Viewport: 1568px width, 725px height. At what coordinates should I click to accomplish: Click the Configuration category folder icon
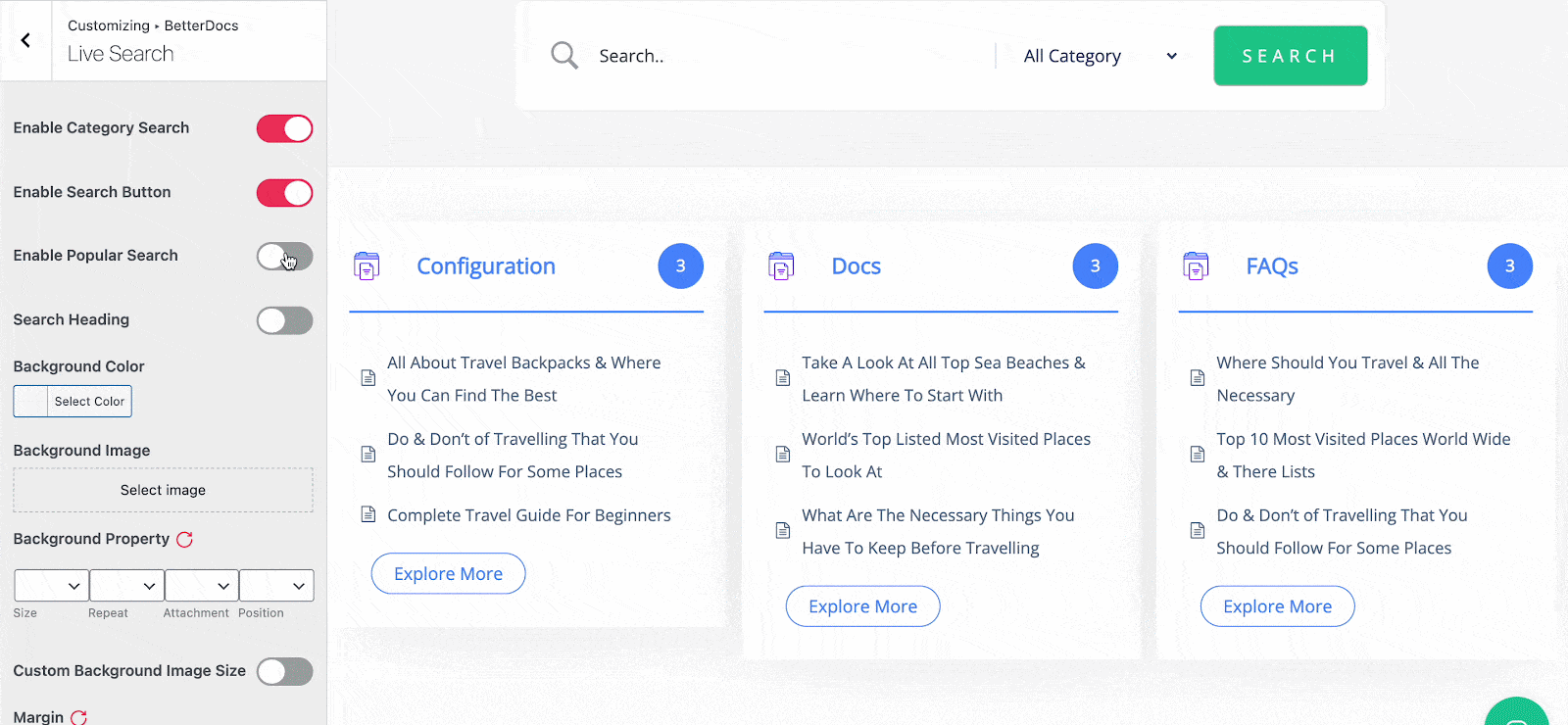tap(367, 266)
